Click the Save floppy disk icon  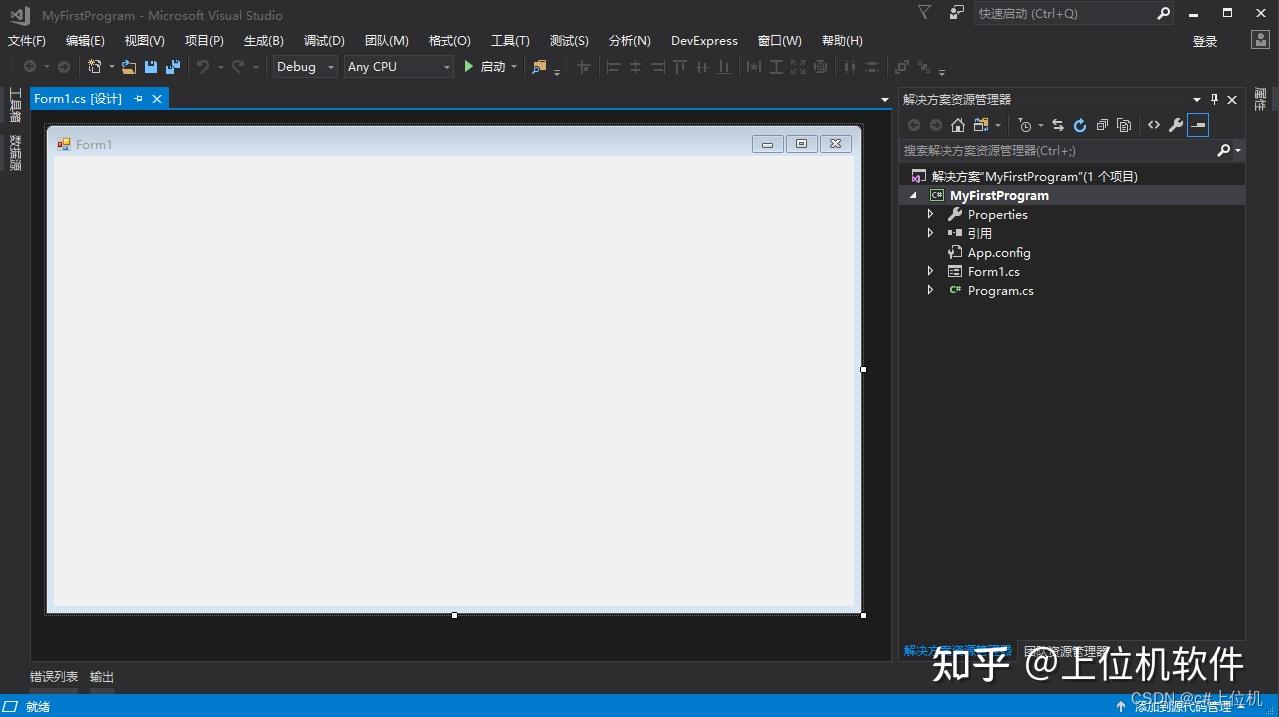(x=151, y=67)
